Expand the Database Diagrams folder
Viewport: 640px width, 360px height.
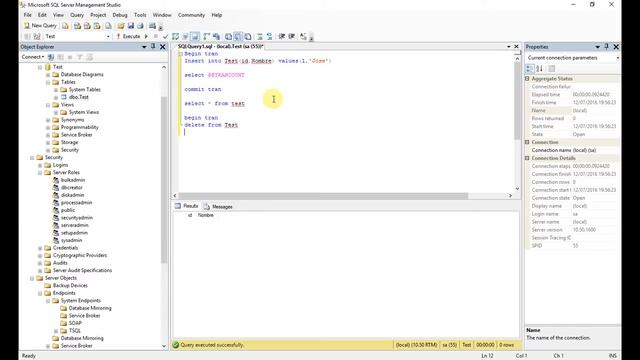point(48,75)
